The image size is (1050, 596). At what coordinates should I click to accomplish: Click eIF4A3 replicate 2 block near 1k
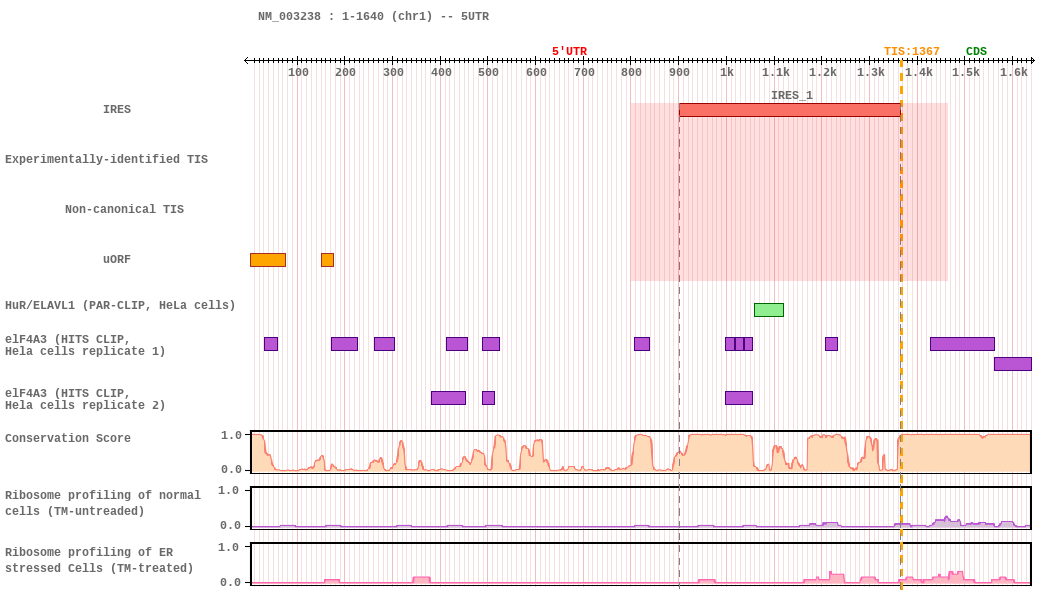coord(738,398)
